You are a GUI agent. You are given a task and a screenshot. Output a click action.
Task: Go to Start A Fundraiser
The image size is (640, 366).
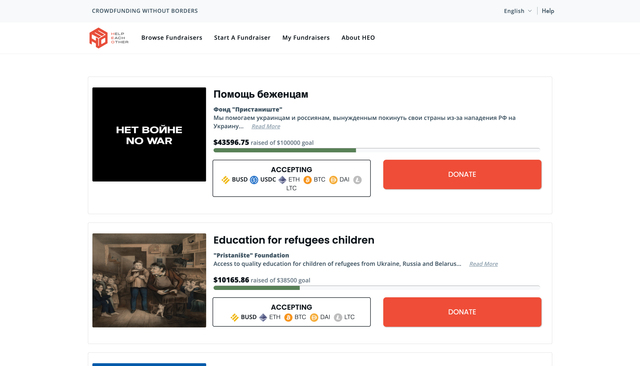(242, 38)
